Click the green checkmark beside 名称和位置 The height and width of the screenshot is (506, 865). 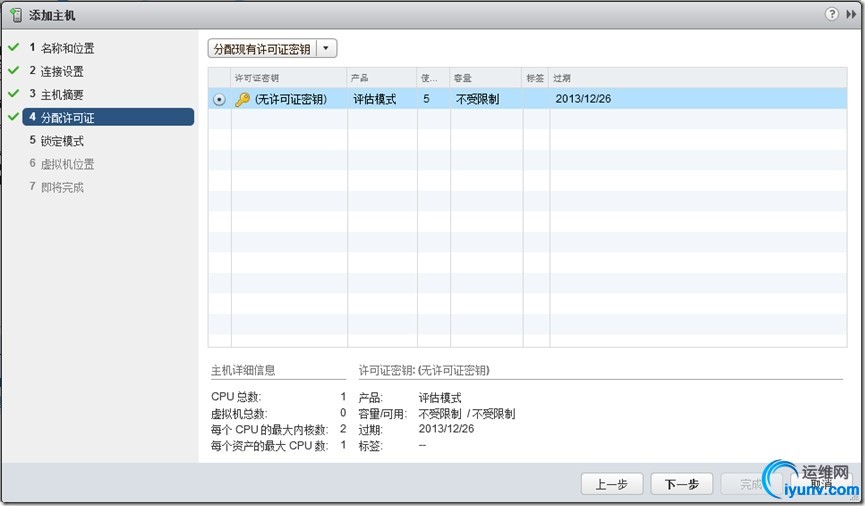pos(13,47)
